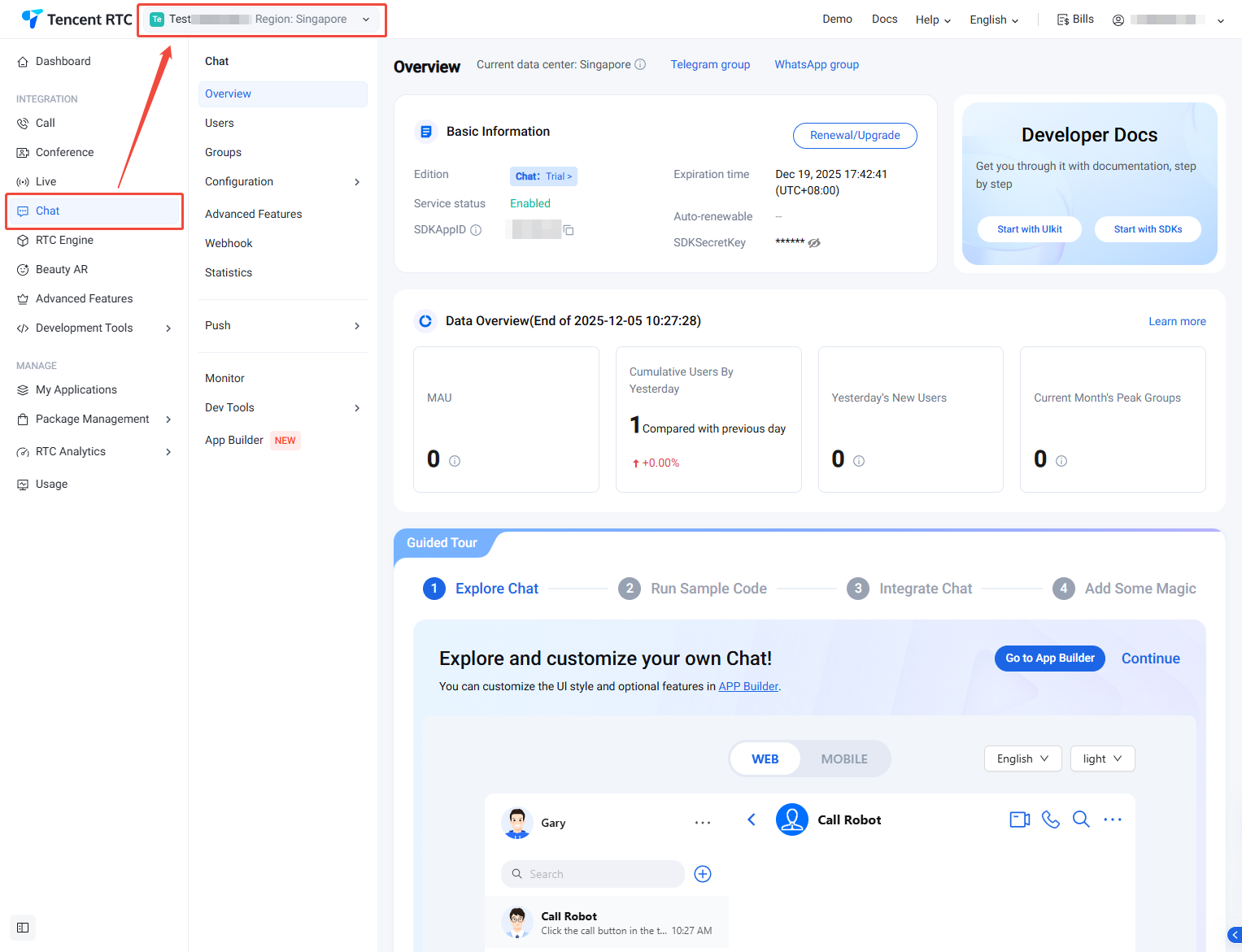Viewport: 1242px width, 952px height.
Task: Switch preview to the MOBILE toggle
Action: [x=843, y=759]
